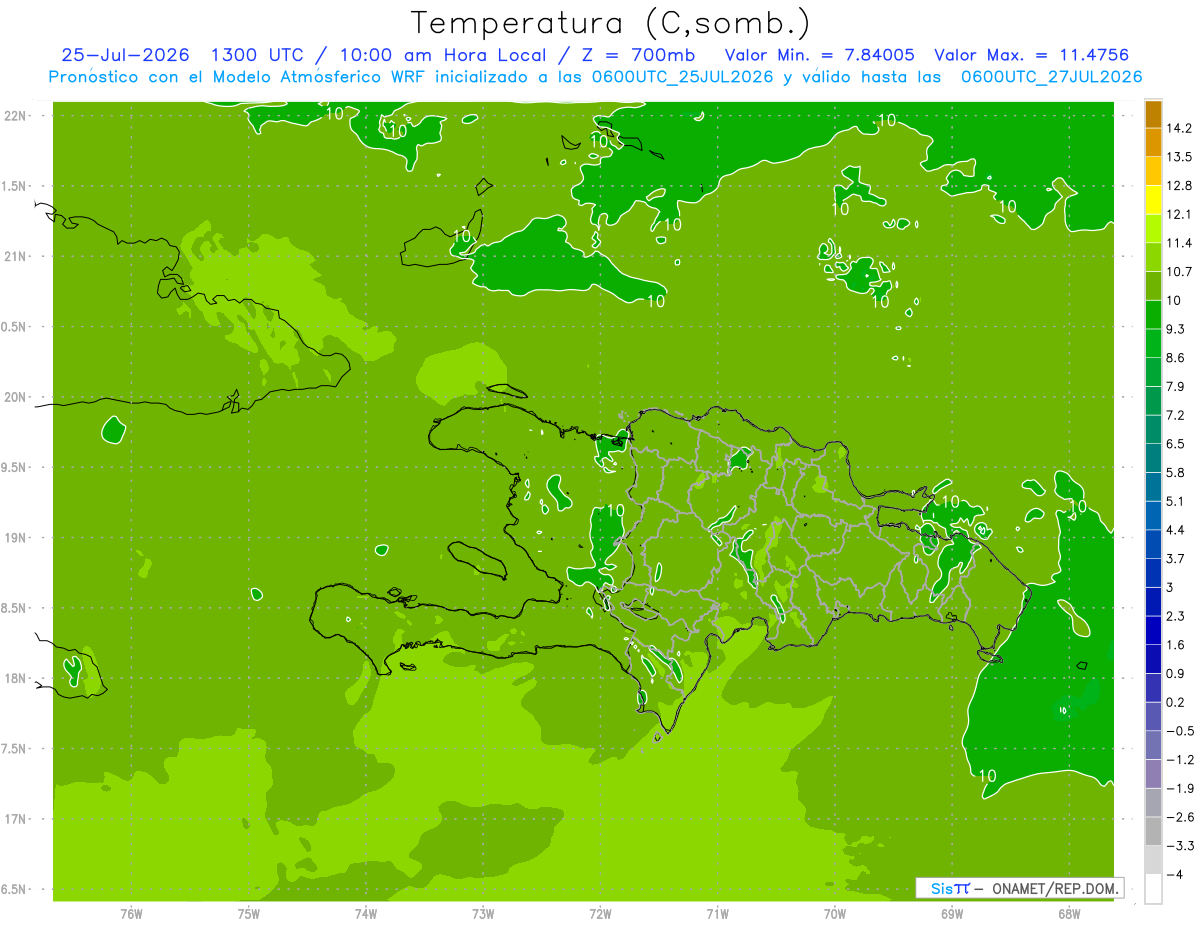Click the teal swatch between 5.8 and 6.5

point(1153,458)
